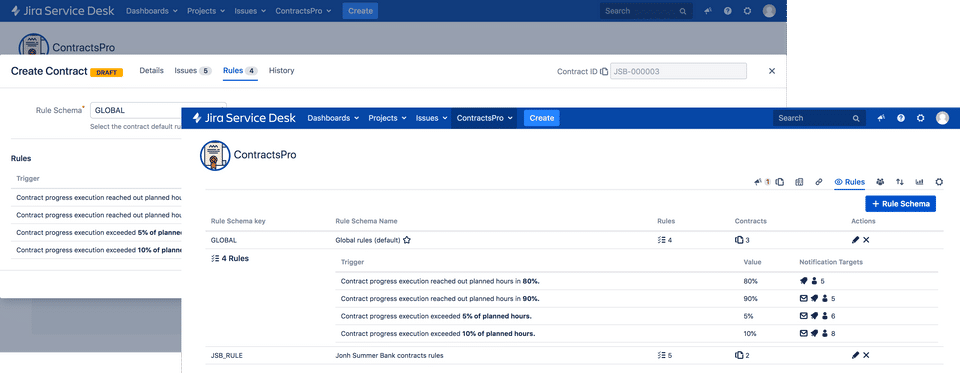This screenshot has height=373, width=960.
Task: Click the Rules eye toggle tab
Action: 850,182
